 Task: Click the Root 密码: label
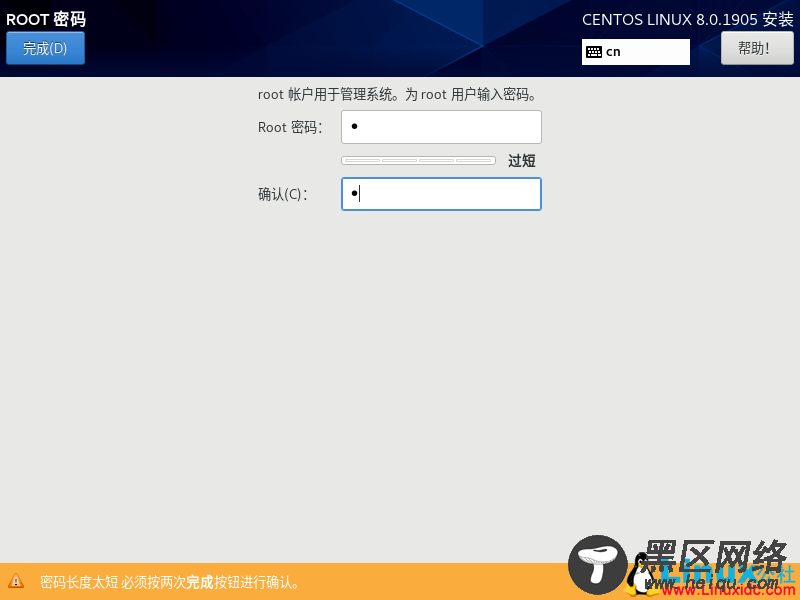[290, 127]
